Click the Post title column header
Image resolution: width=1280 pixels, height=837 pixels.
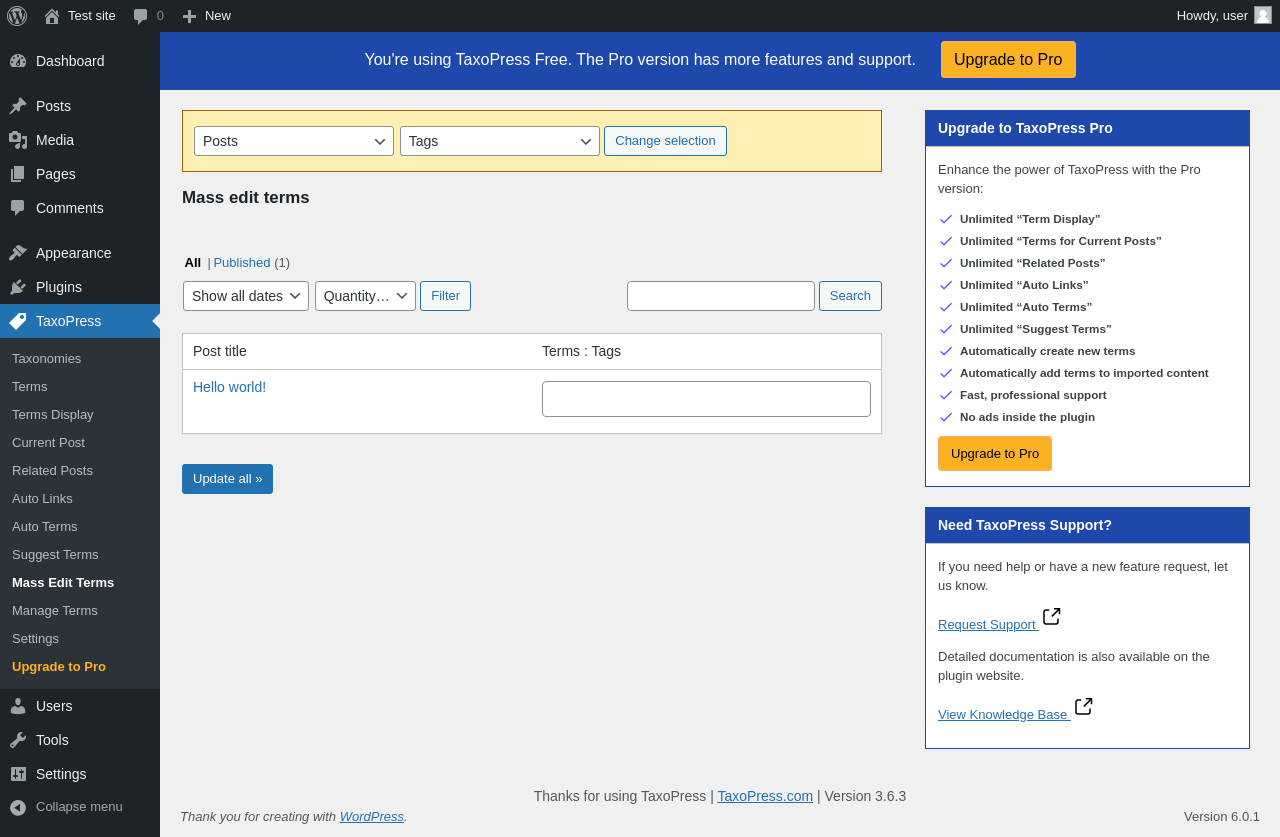click(220, 351)
